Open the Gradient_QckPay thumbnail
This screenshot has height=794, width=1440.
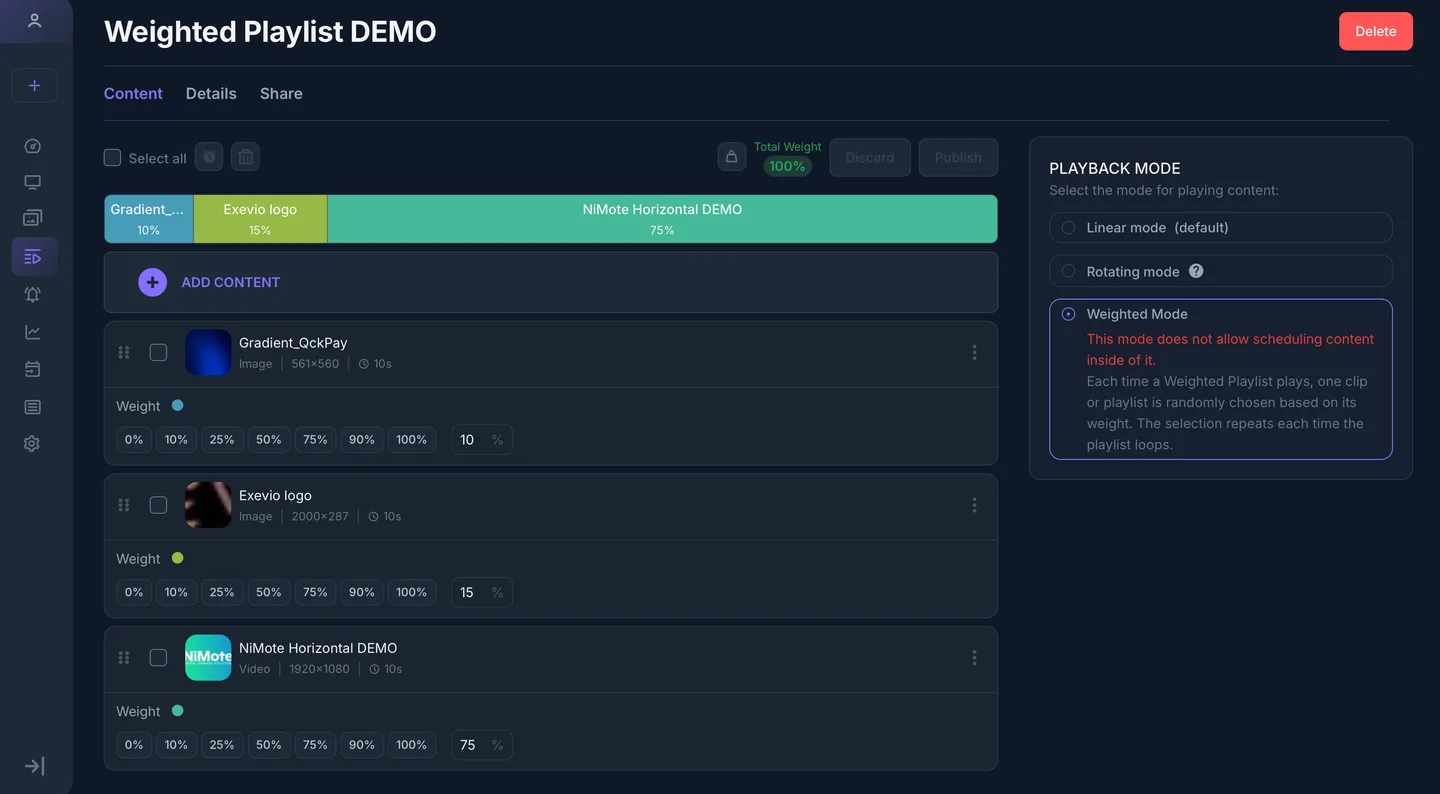[208, 352]
